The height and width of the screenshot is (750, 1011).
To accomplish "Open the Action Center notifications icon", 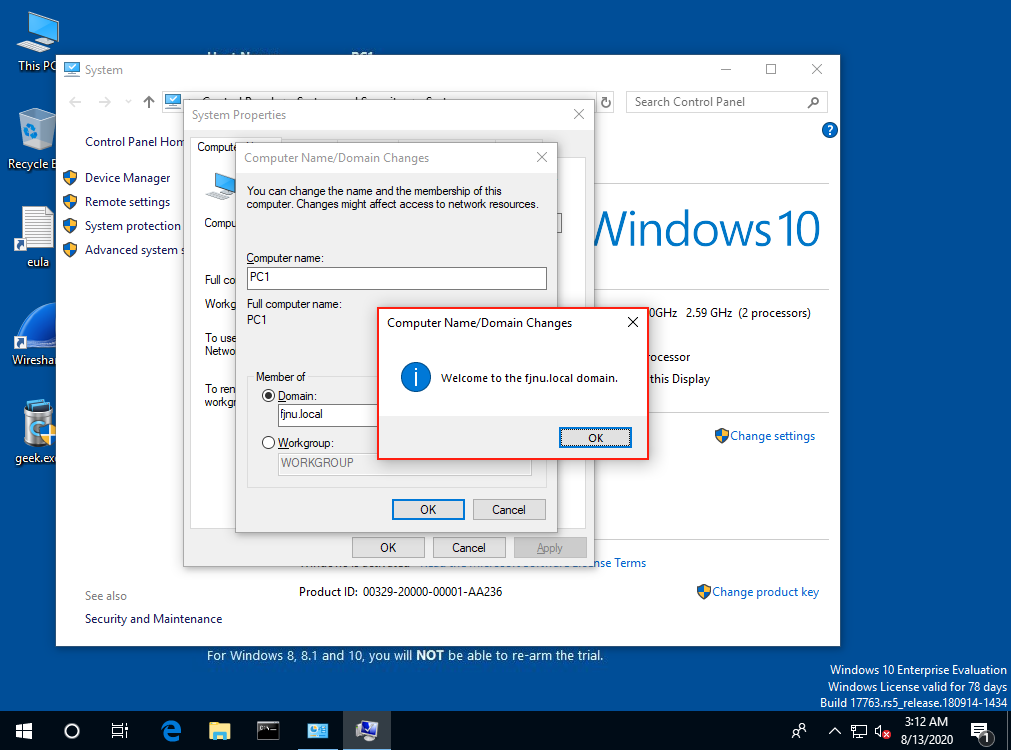I will coord(981,731).
